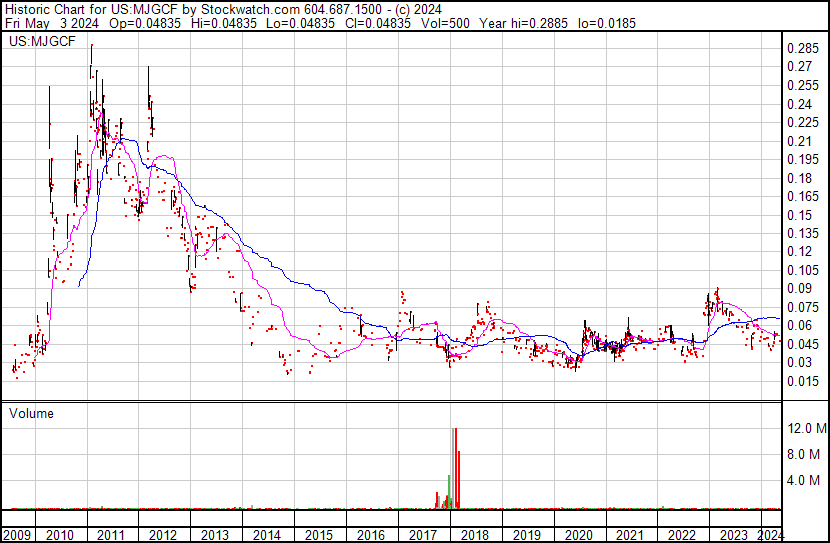The height and width of the screenshot is (543, 830).
Task: Select the 2019 year marker
Action: (x=527, y=535)
